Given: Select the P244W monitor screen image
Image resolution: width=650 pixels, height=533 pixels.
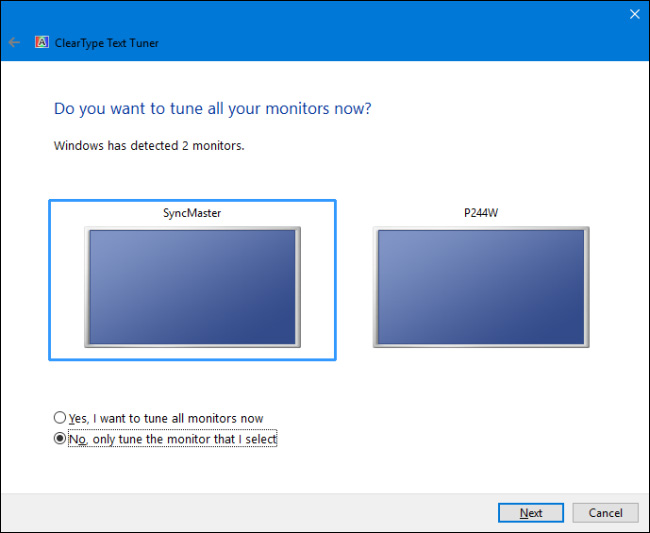Looking at the screenshot, I should (480, 287).
